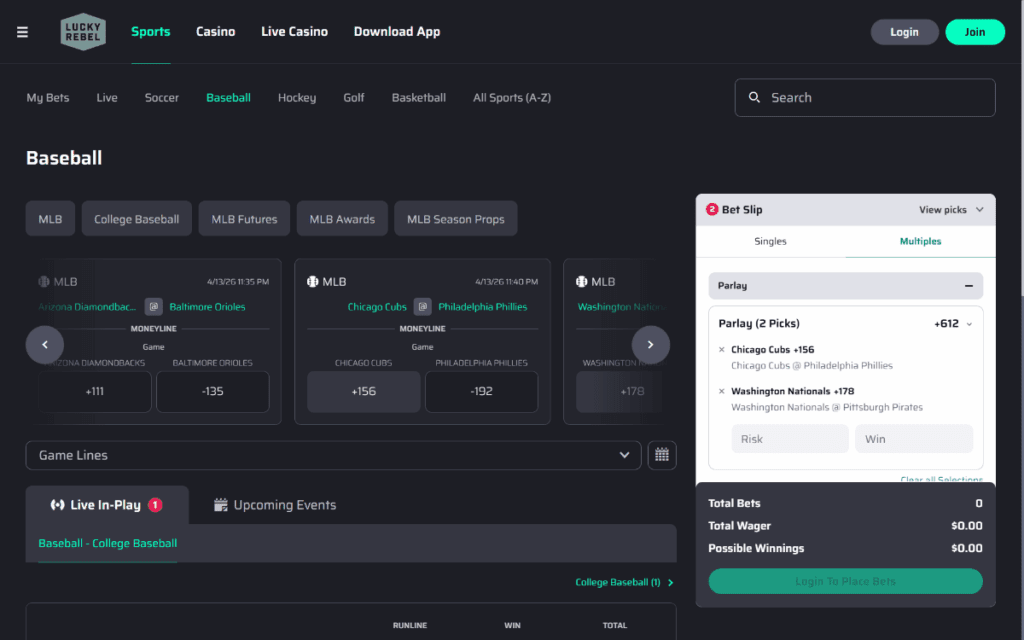Viewport: 1024px width, 640px height.
Task: Remove Washington Nationals pick from parlay
Action: point(722,391)
